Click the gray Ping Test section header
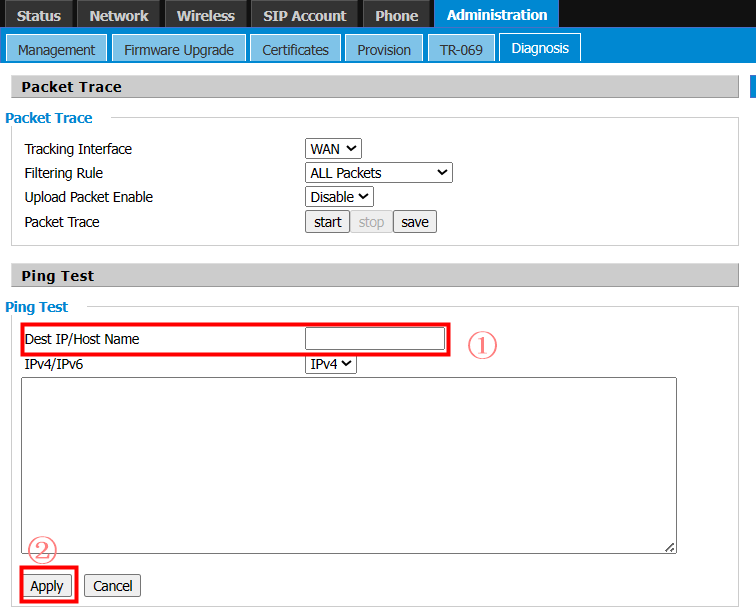The height and width of the screenshot is (609, 756). (375, 276)
